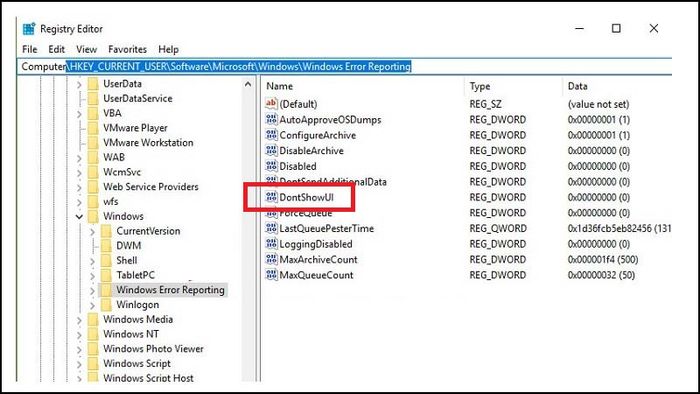700x394 pixels.
Task: Click the REG_QWORD type cell
Action: click(x=498, y=228)
